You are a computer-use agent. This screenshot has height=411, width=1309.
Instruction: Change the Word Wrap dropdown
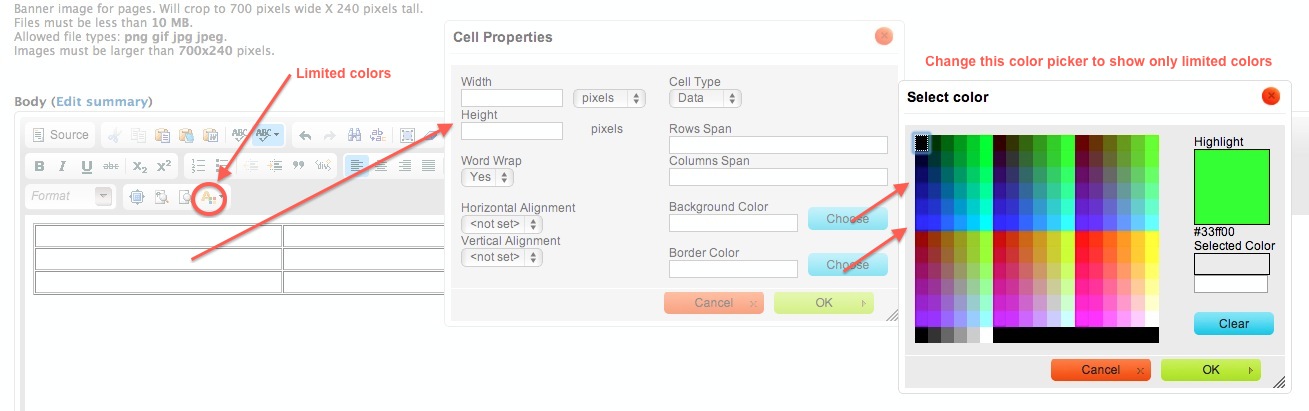tap(487, 177)
